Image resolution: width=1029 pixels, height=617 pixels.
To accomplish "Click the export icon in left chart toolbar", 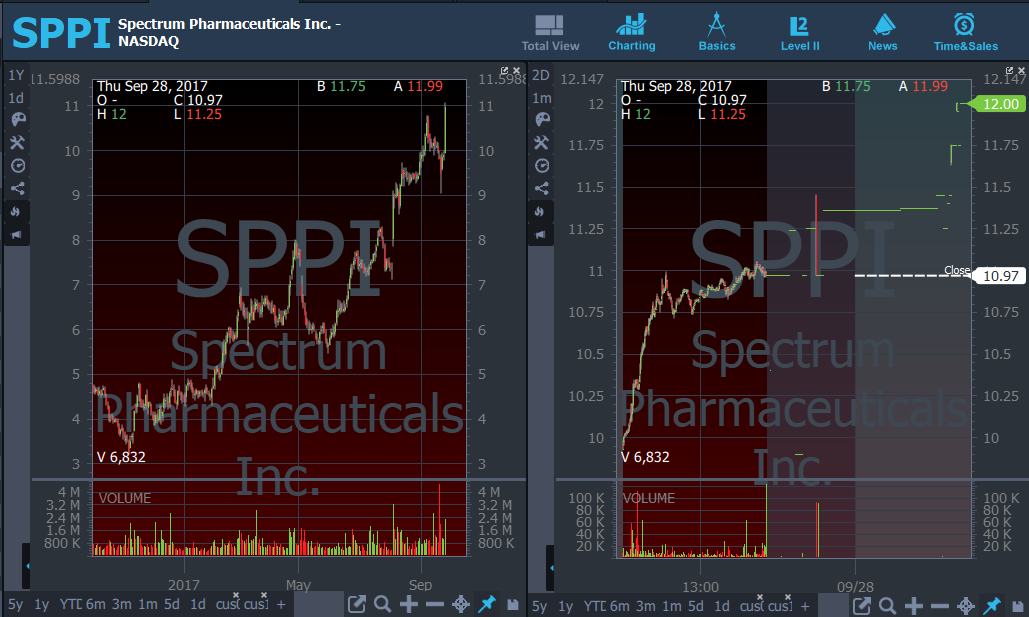I will [356, 605].
